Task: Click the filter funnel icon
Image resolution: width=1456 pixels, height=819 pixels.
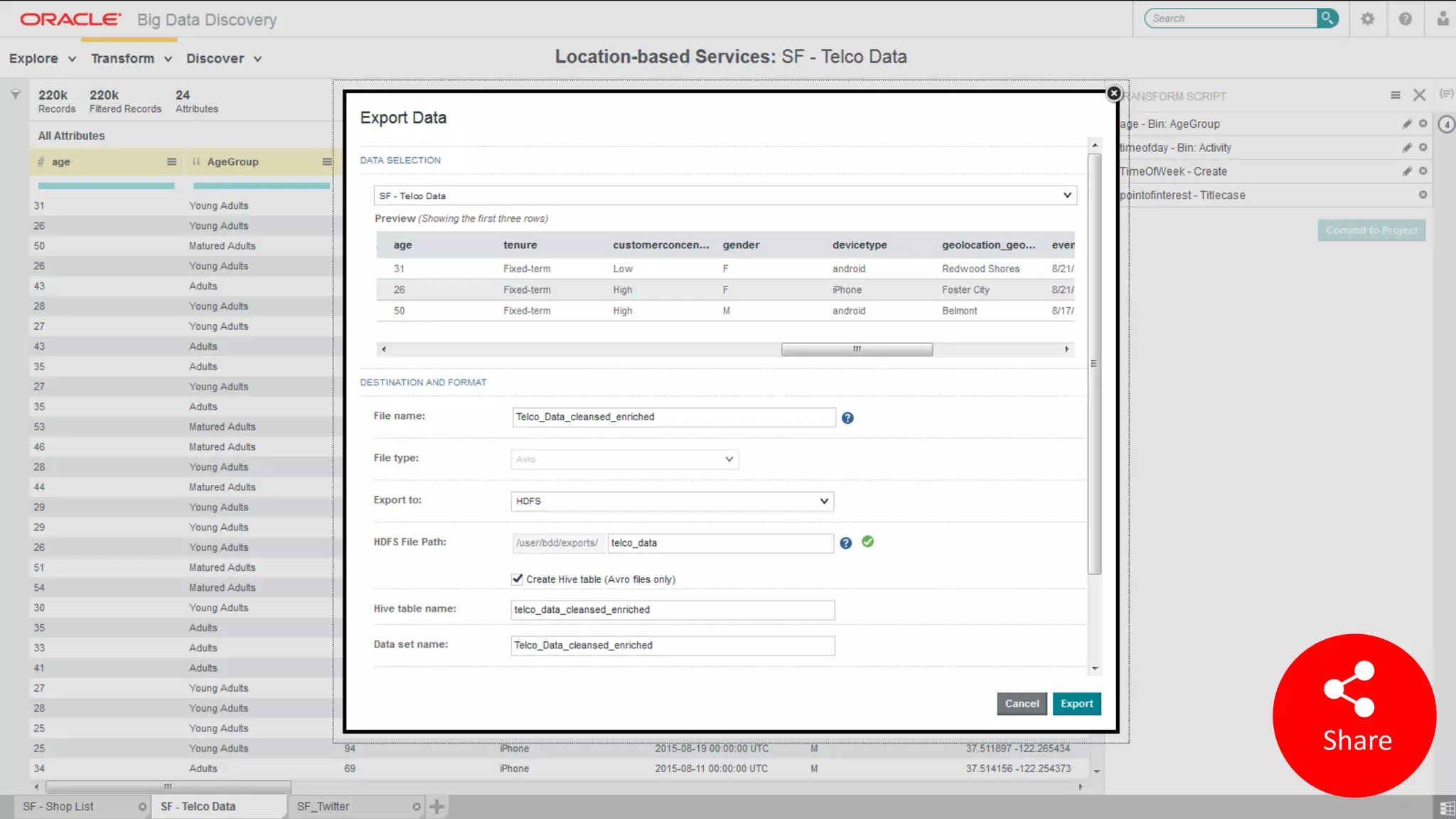Action: pos(15,95)
